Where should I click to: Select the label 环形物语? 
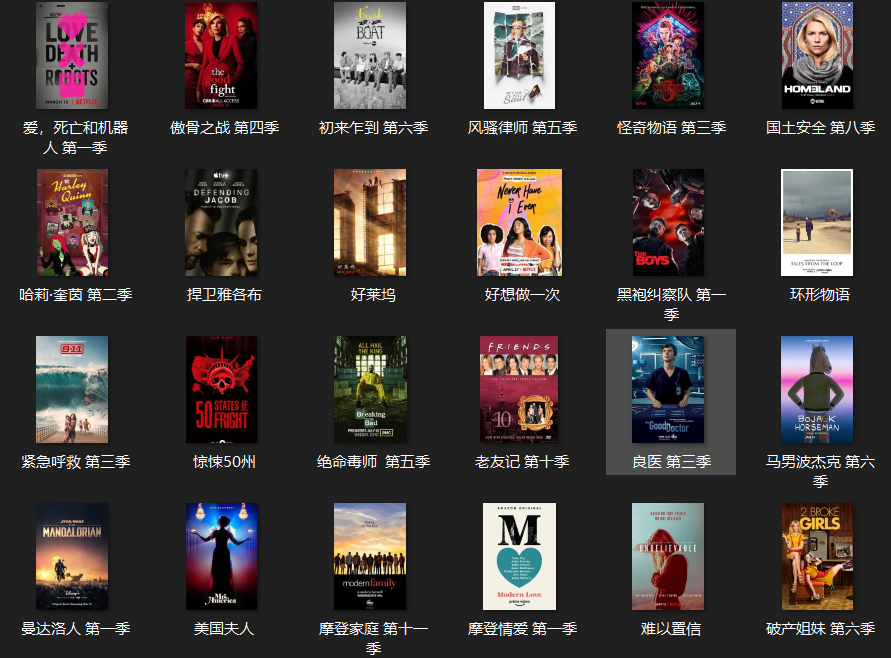coord(820,295)
